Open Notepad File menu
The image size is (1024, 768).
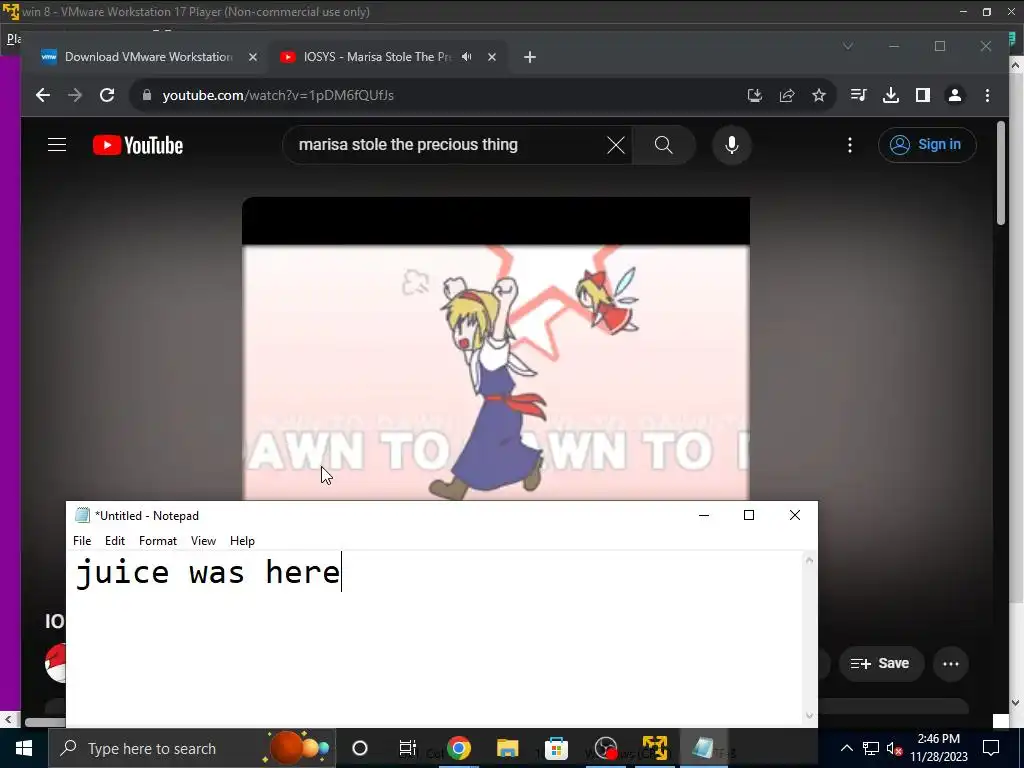point(82,541)
